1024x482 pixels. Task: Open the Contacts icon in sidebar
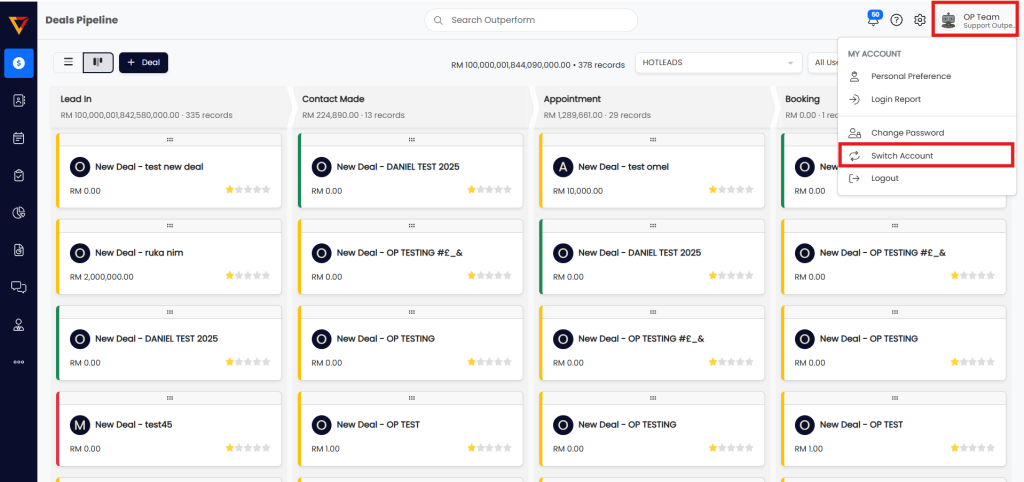coord(18,100)
